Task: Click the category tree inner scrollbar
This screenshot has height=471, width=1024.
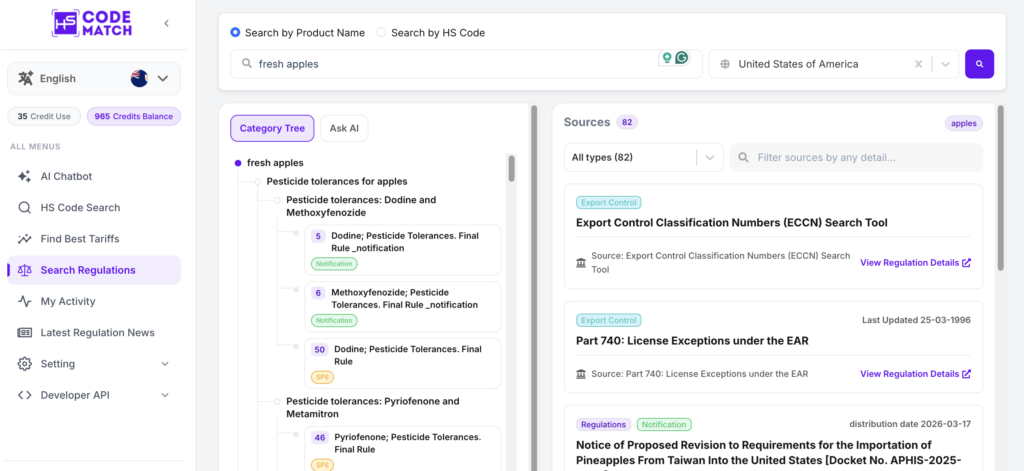Action: click(x=511, y=168)
